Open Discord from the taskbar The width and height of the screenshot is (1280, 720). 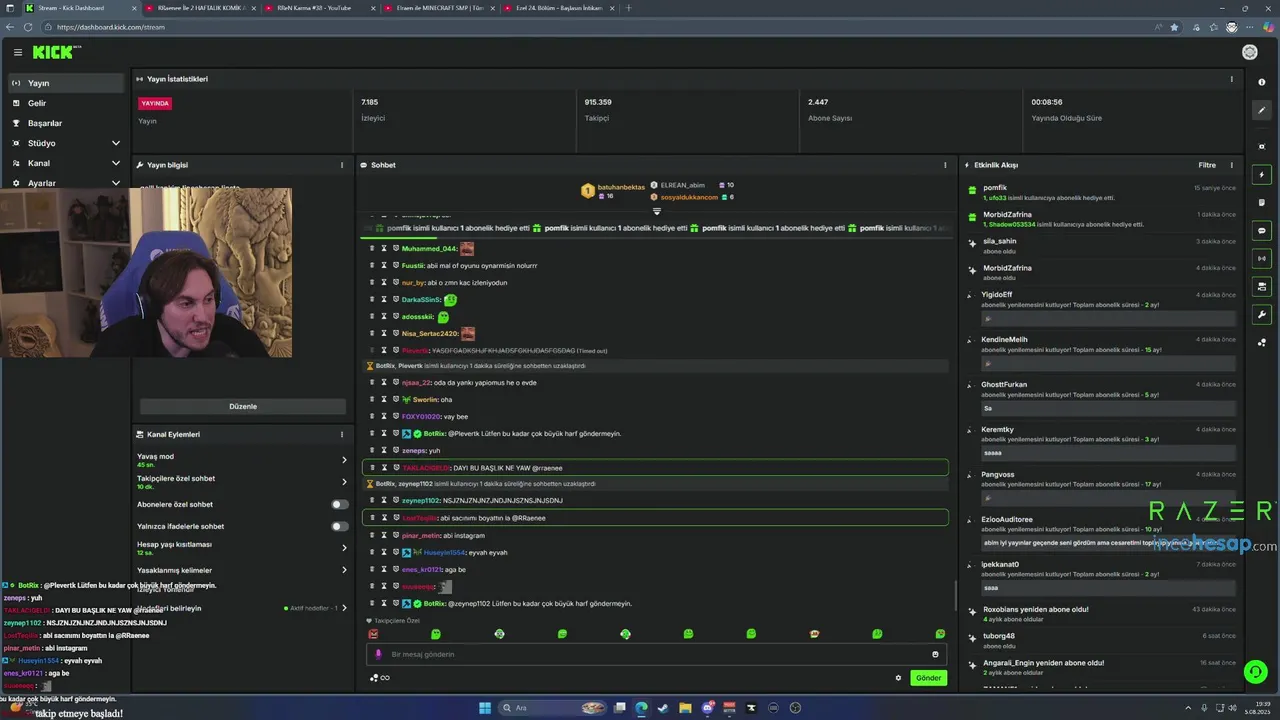point(707,708)
